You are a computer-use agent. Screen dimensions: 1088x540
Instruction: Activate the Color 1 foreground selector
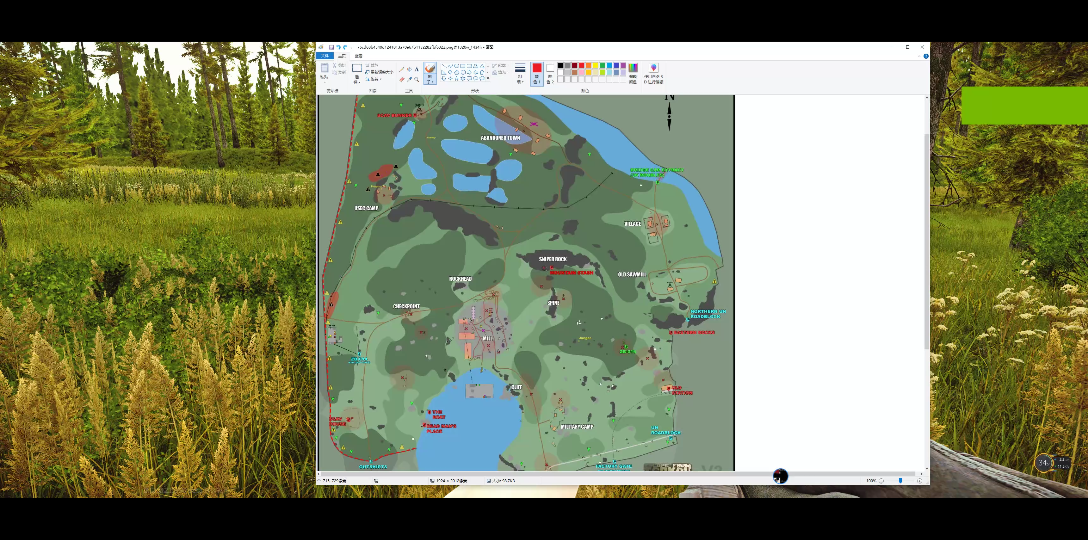537,72
